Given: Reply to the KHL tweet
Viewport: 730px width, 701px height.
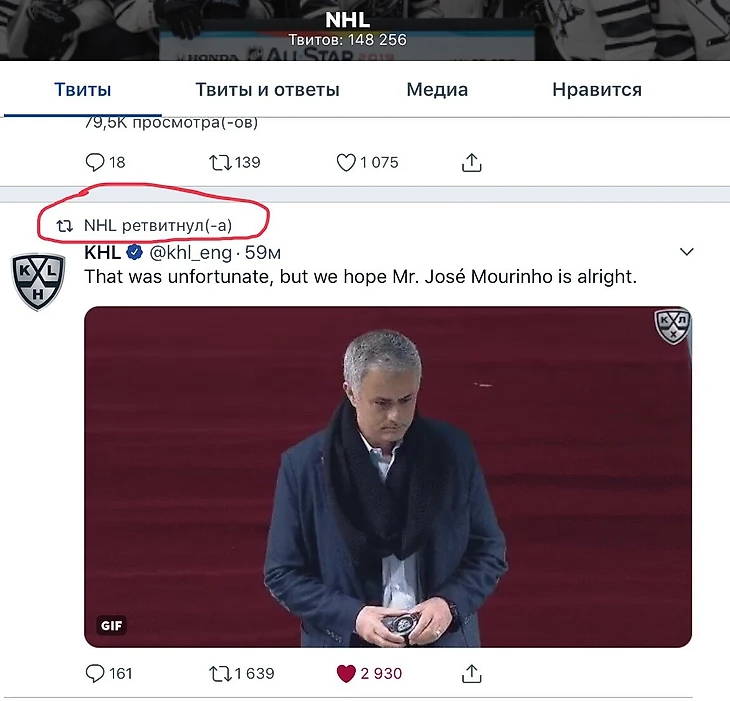Looking at the screenshot, I should click(97, 673).
